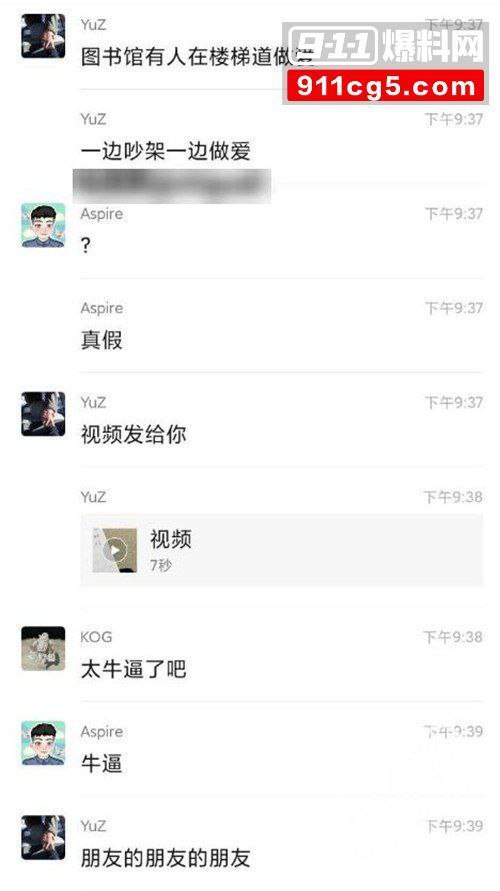Open the video thumbnail preview image
500x891 pixels.
tap(115, 550)
